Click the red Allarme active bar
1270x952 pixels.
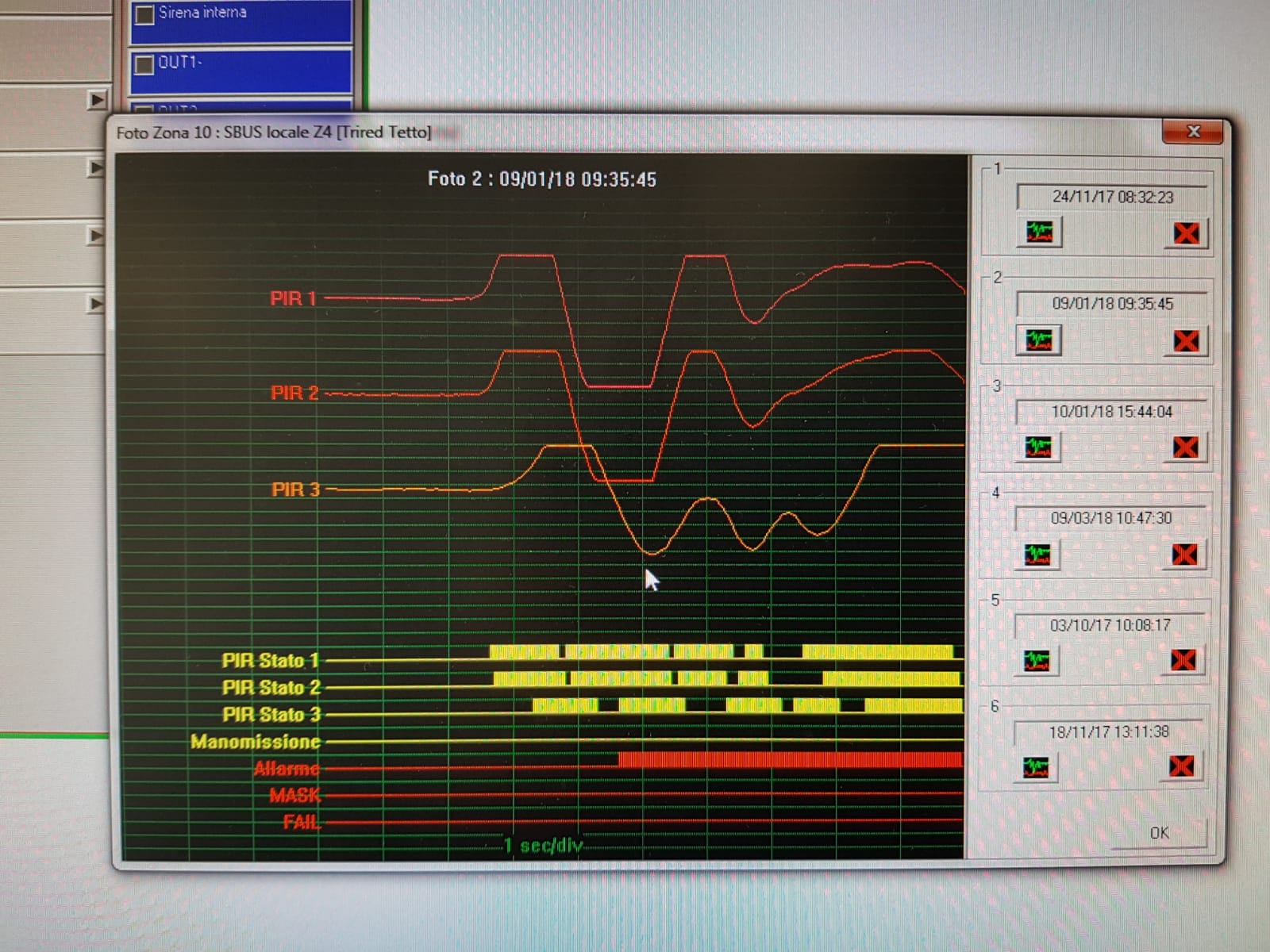pos(791,760)
